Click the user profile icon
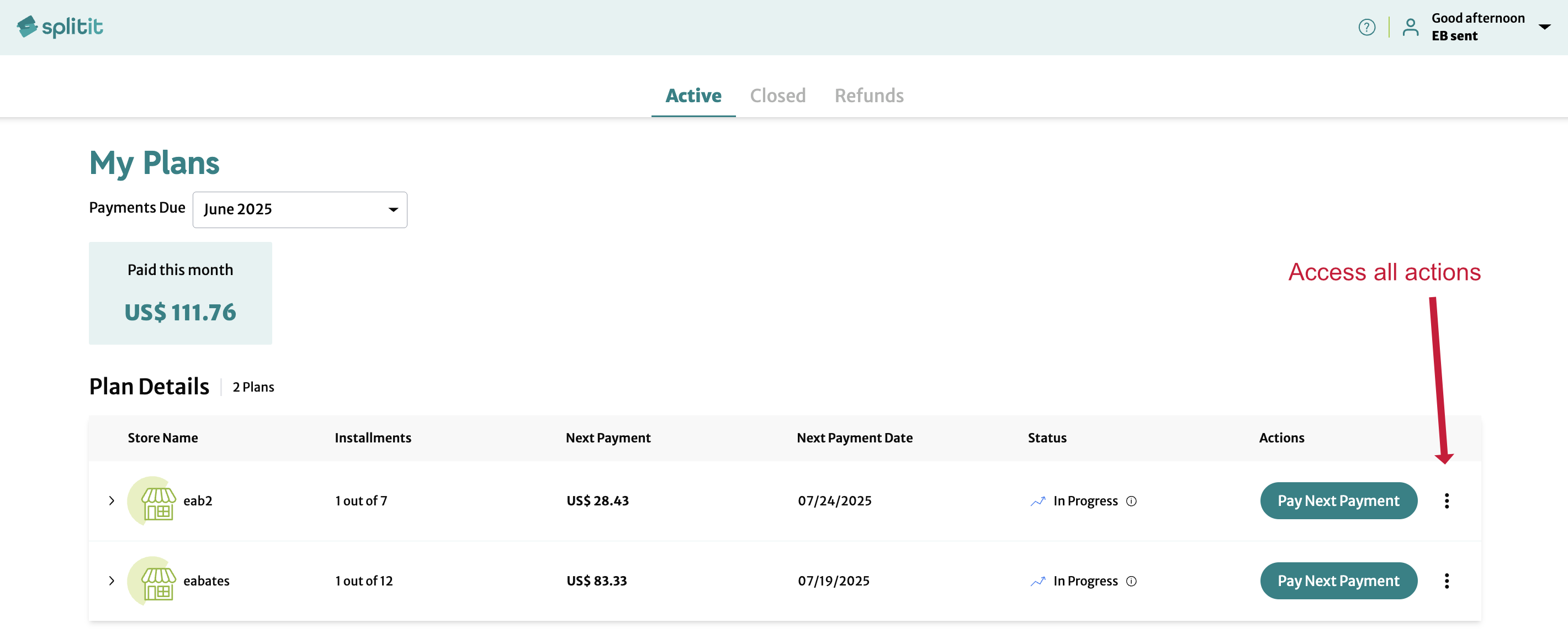Image resolution: width=1568 pixels, height=633 pixels. pos(1410,28)
